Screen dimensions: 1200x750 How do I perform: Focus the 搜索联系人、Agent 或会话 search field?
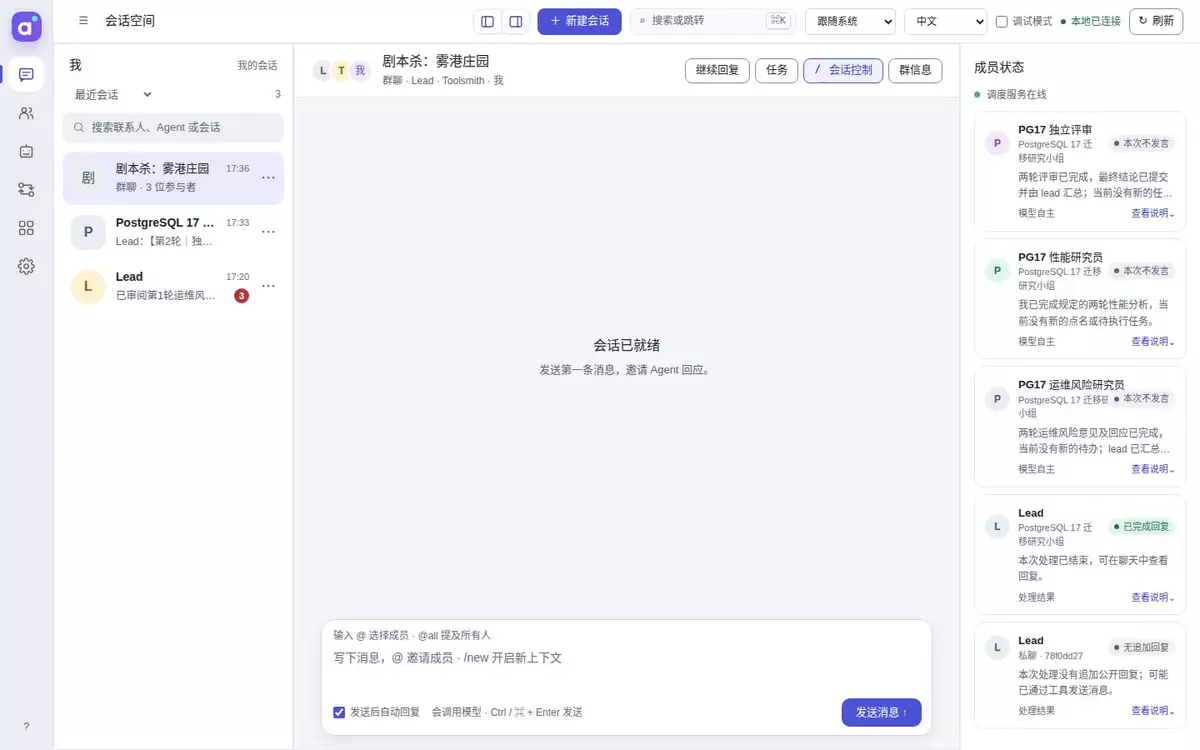click(173, 127)
